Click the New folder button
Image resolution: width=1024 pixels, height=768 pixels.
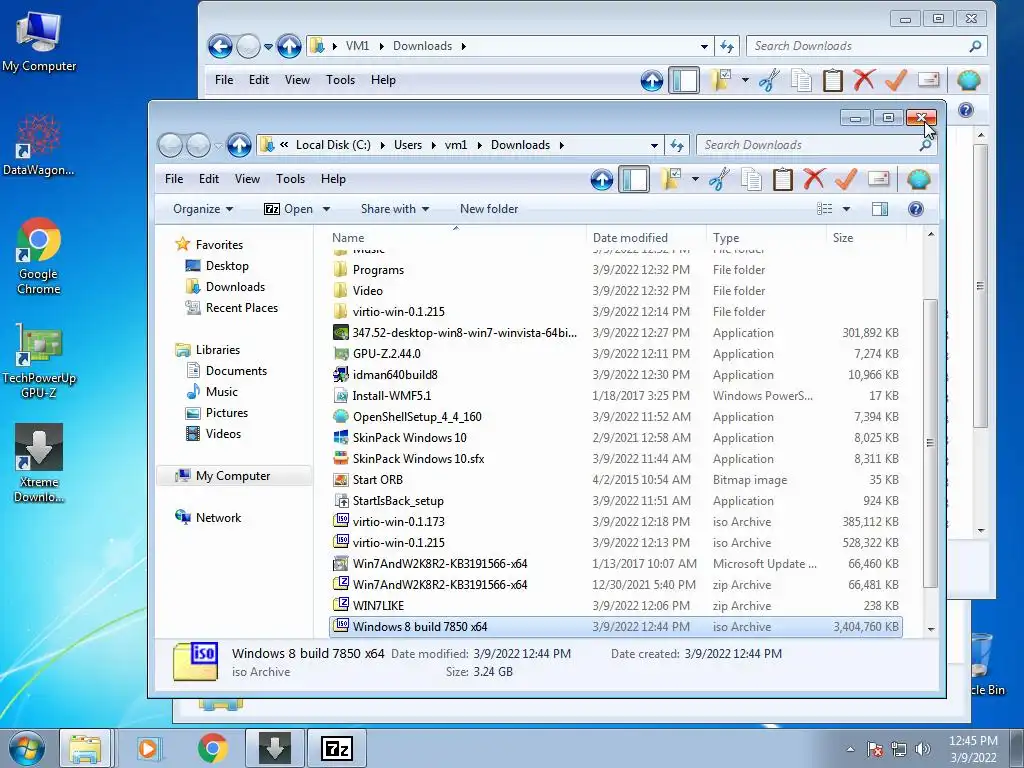click(x=488, y=209)
